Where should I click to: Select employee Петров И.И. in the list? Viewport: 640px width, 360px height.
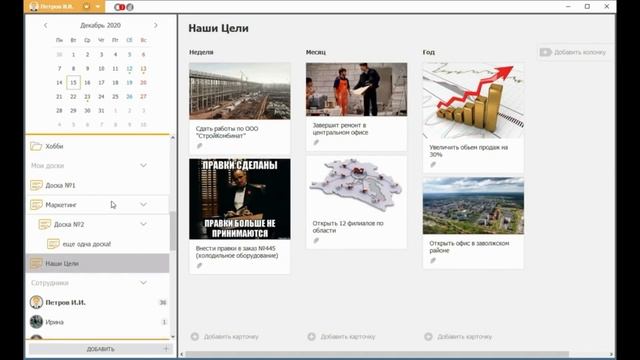pyautogui.click(x=98, y=302)
